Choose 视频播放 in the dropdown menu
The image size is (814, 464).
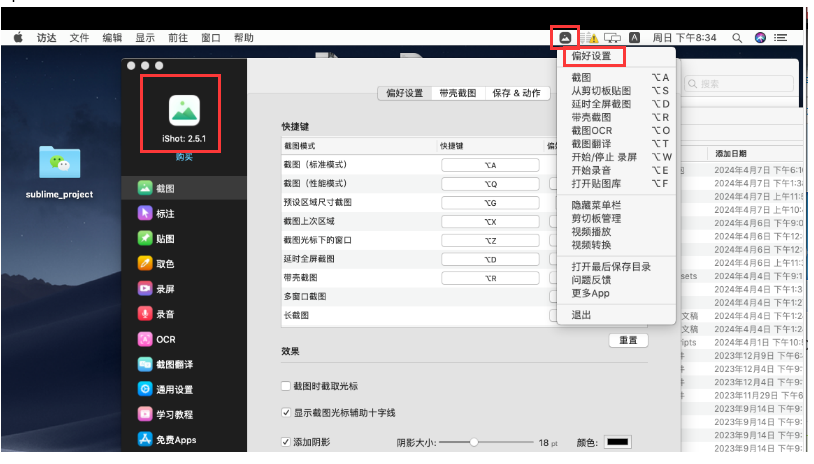[616, 231]
